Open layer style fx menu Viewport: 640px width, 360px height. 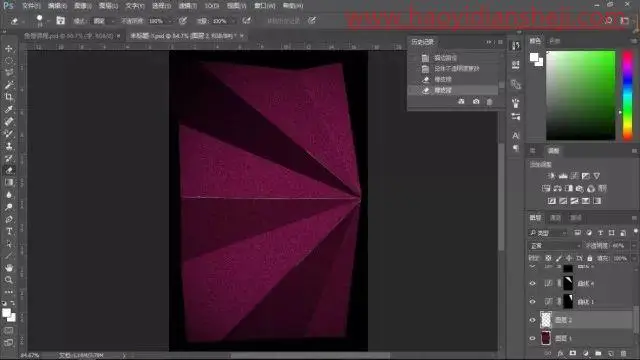(x=560, y=353)
